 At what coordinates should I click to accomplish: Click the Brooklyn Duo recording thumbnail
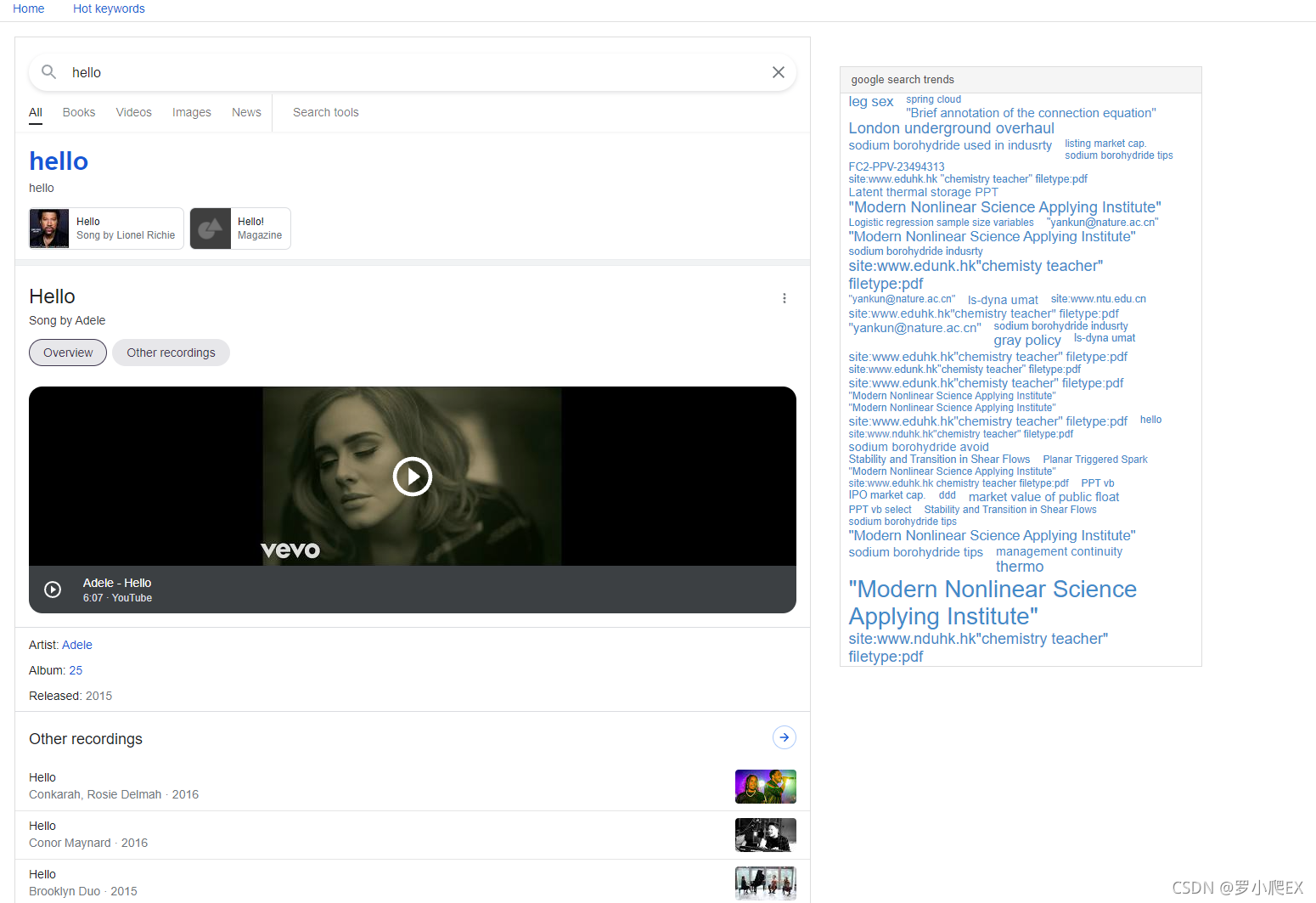(766, 883)
